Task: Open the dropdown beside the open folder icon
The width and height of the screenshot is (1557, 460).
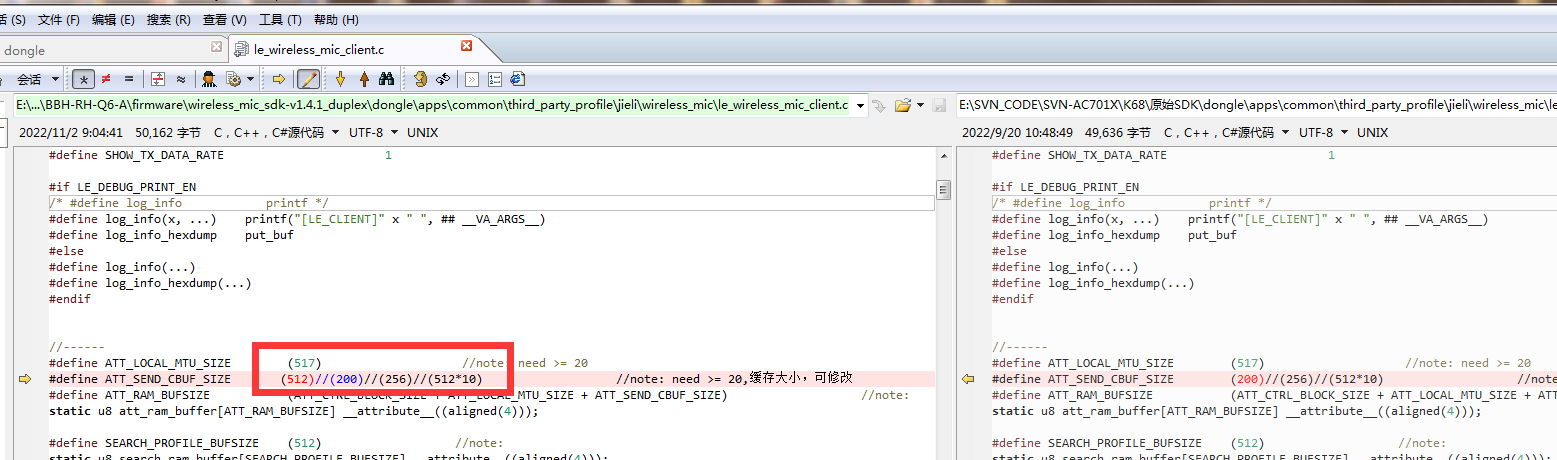Action: [918, 105]
